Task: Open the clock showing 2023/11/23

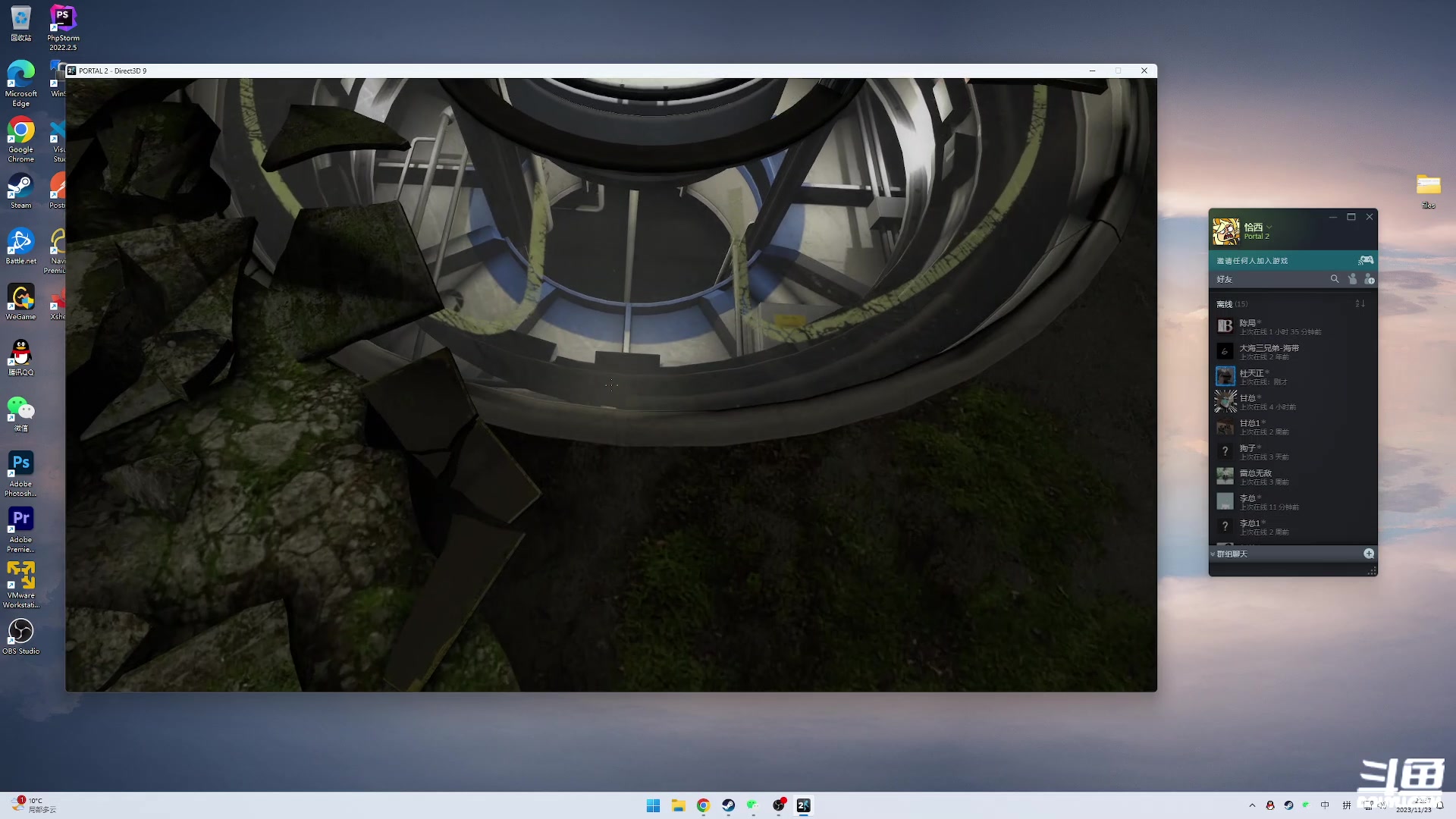Action: tap(1414, 805)
